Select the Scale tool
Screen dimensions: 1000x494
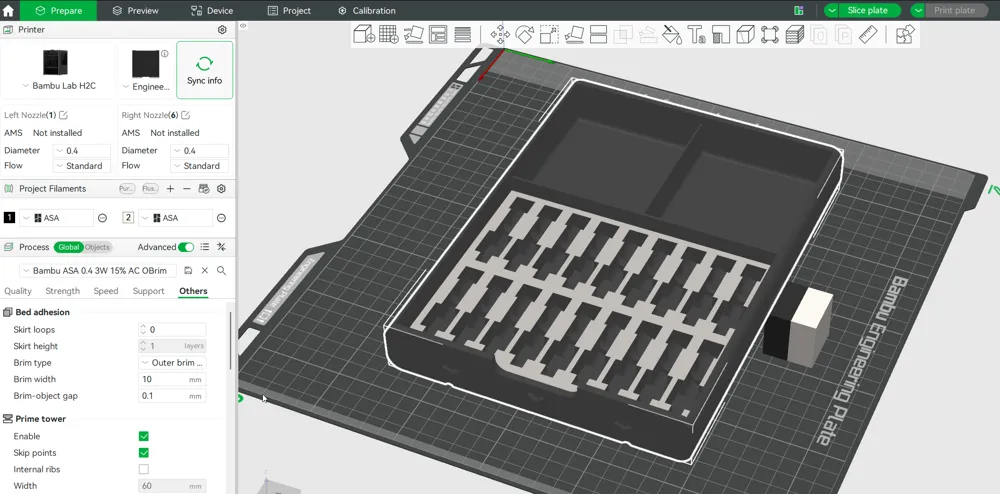549,34
